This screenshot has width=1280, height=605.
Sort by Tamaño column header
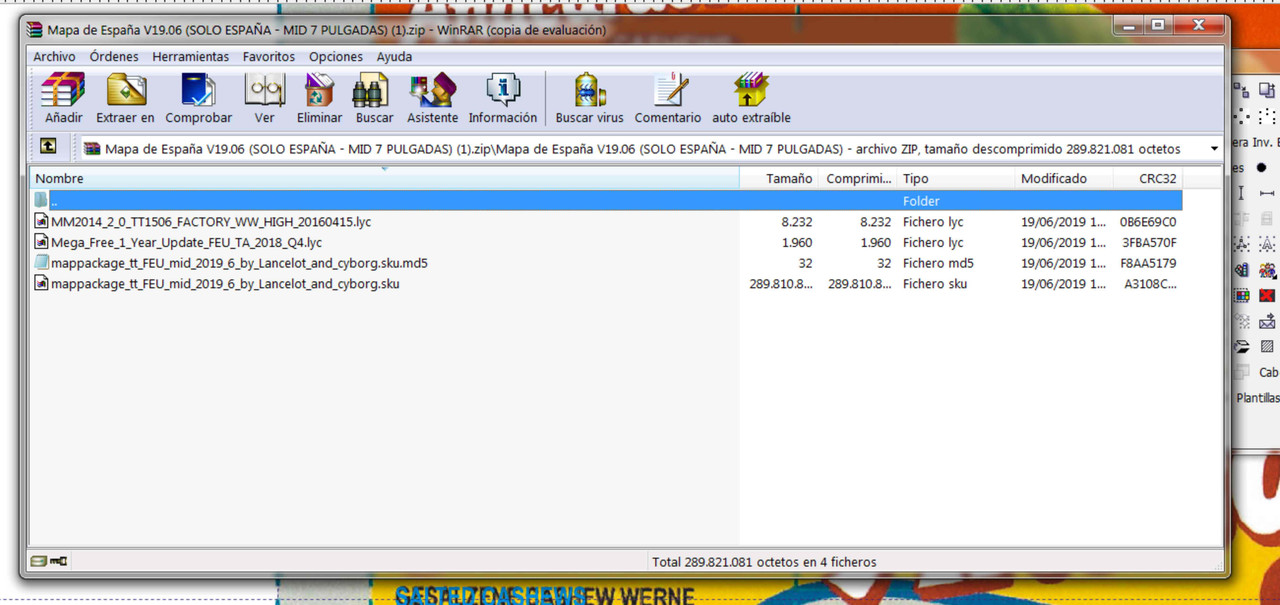click(778, 178)
